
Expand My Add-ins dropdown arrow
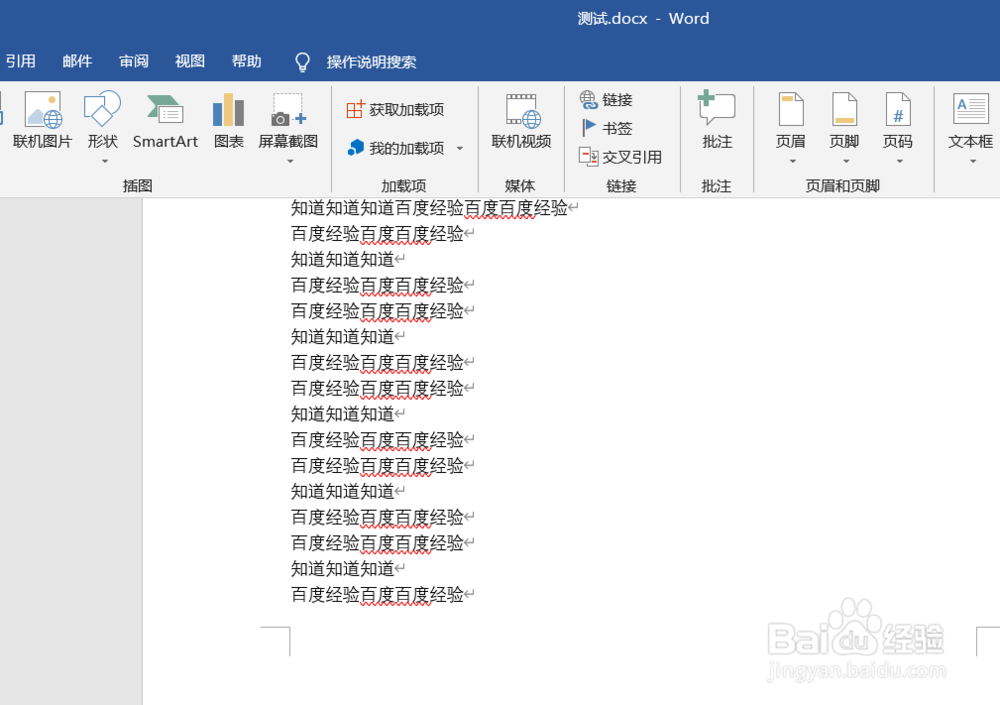pyautogui.click(x=460, y=149)
